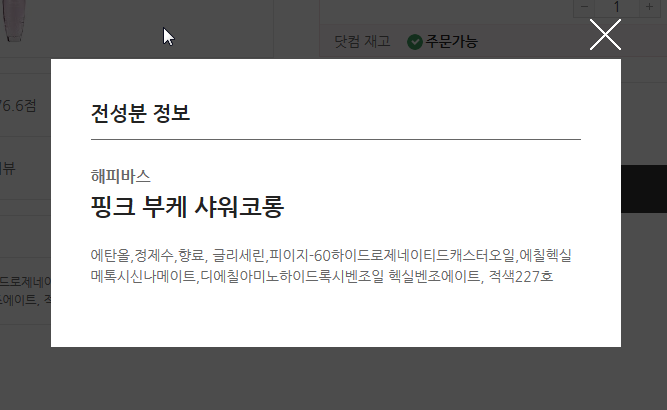This screenshot has width=667, height=410.
Task: Click ingredient line starting with 에탄올,정제수
Action: click(331, 255)
